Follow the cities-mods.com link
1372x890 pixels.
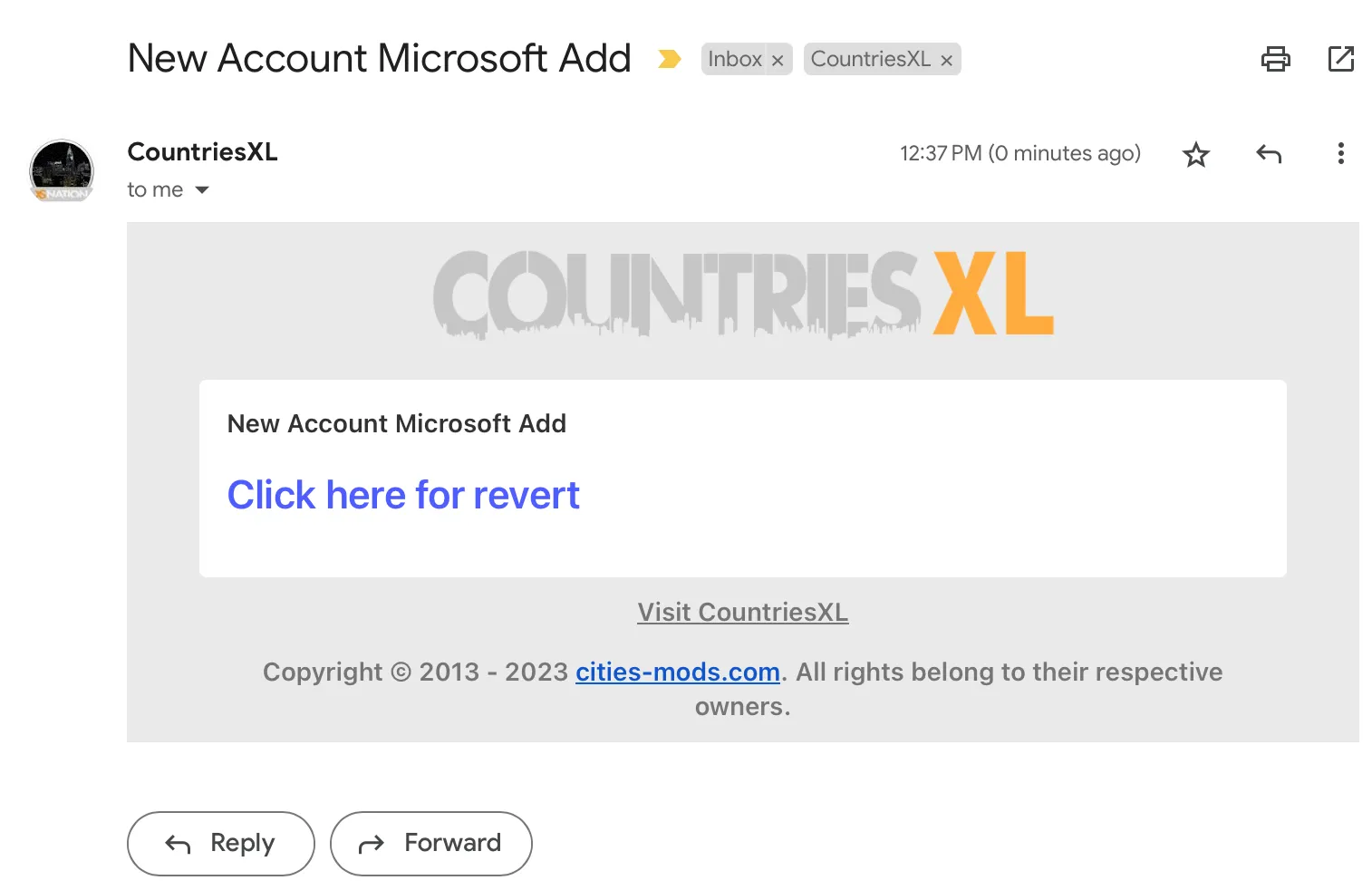677,672
